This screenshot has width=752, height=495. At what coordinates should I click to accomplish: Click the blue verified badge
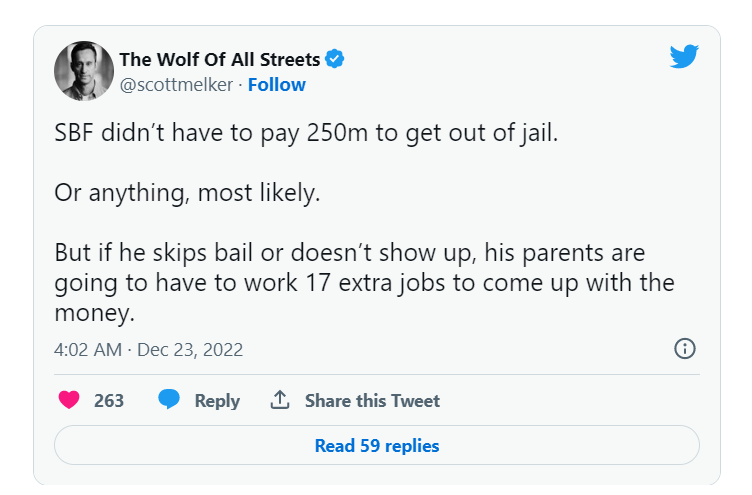336,59
